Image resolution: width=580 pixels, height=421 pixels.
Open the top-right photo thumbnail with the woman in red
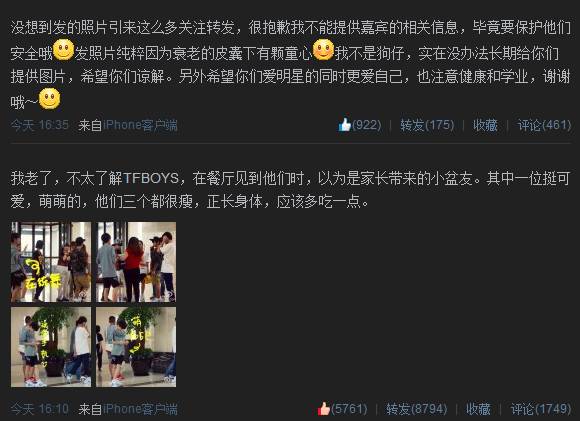point(136,262)
